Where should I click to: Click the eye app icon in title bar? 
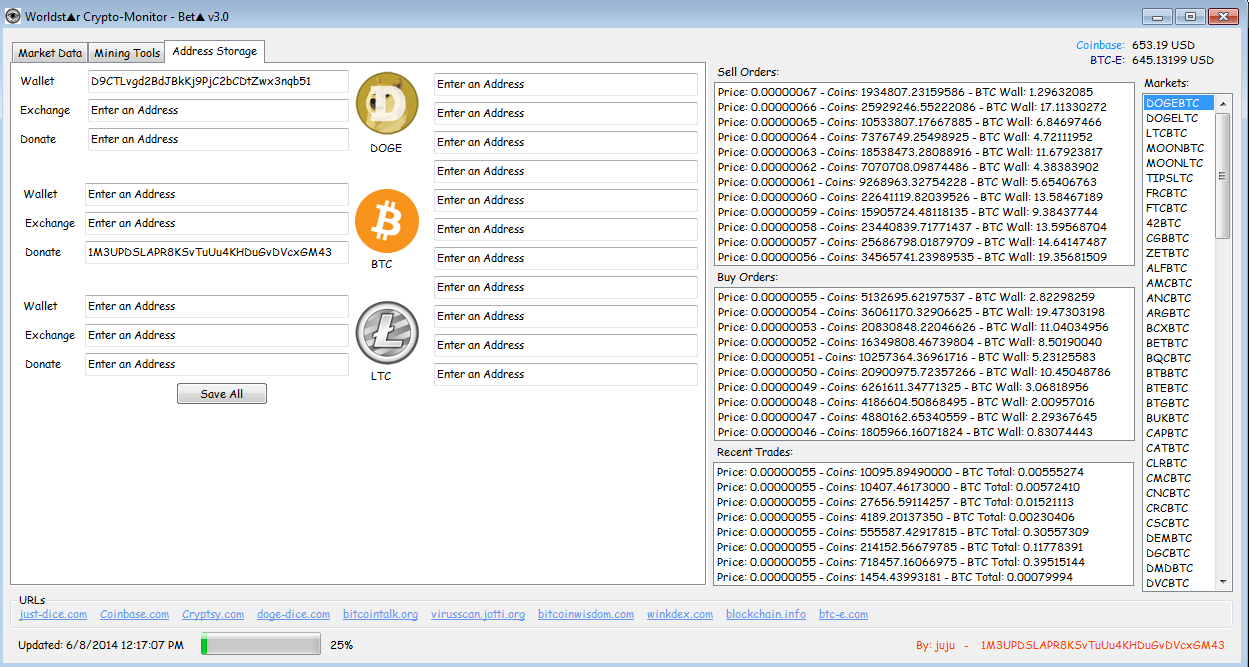(x=13, y=16)
